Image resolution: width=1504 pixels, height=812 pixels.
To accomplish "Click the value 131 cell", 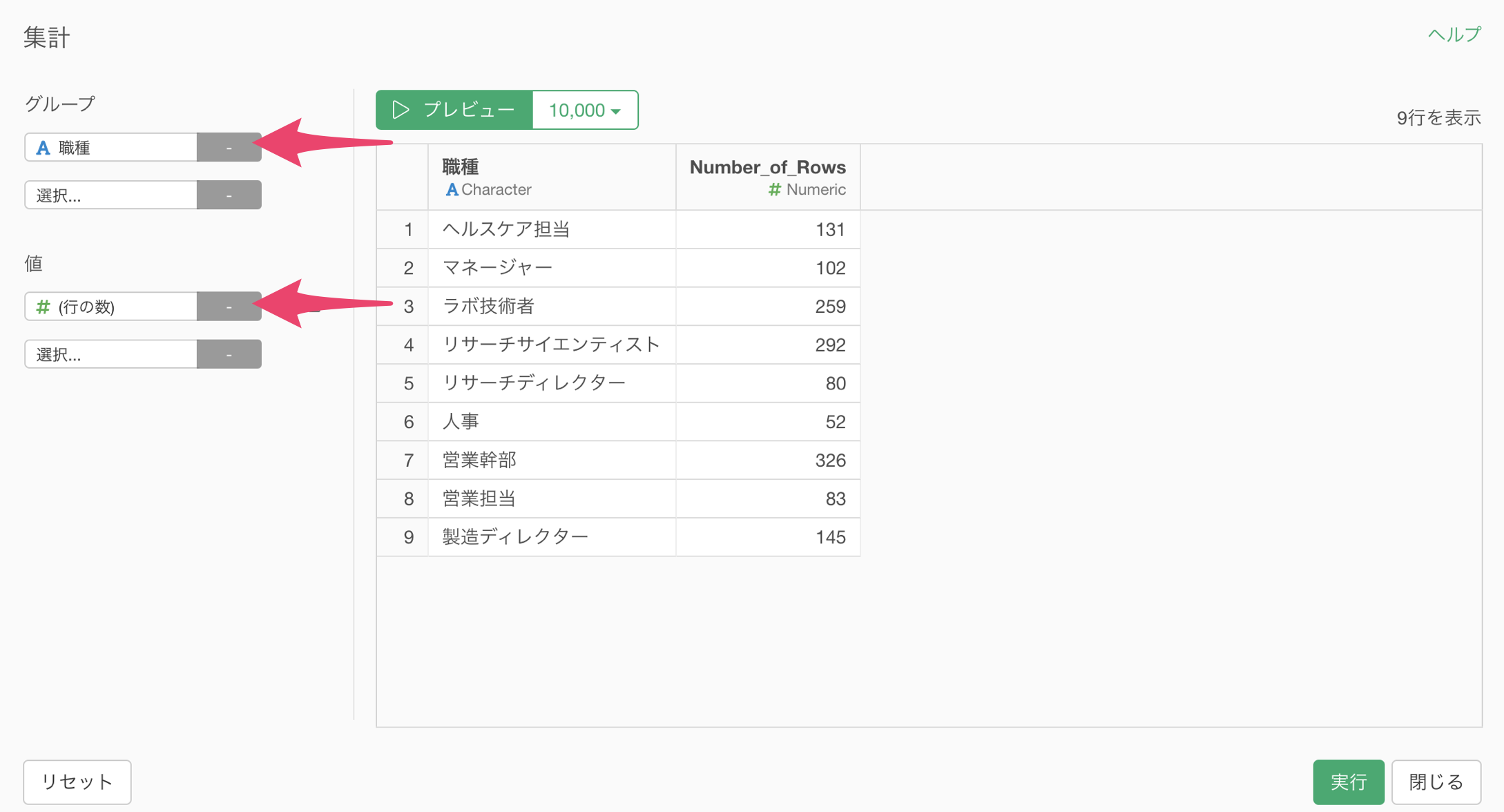I will pos(768,229).
